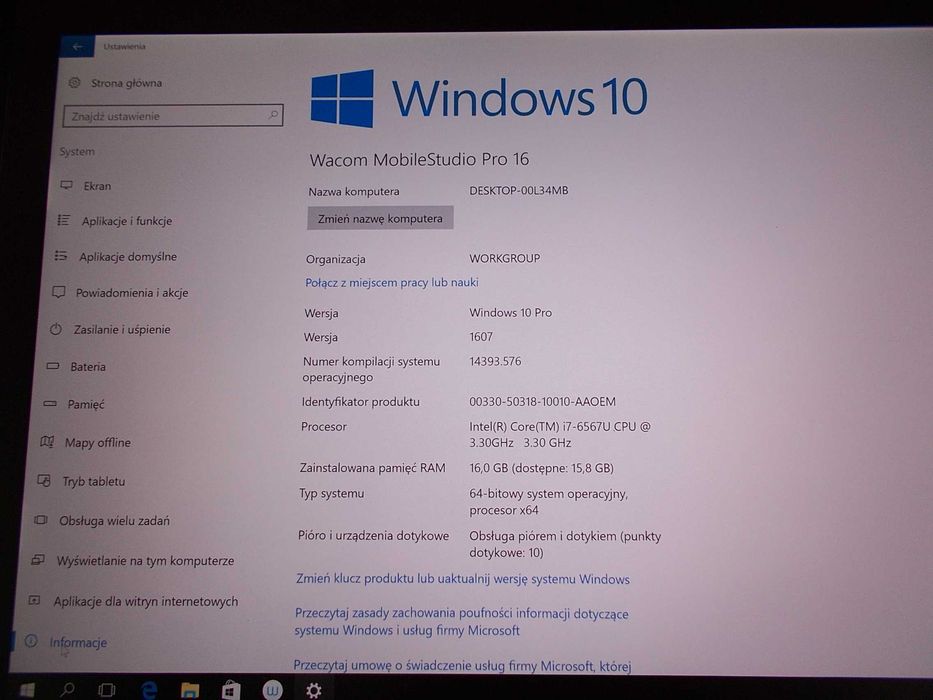Open Obsługa wielu zadań page
The image size is (933, 700).
(x=114, y=521)
